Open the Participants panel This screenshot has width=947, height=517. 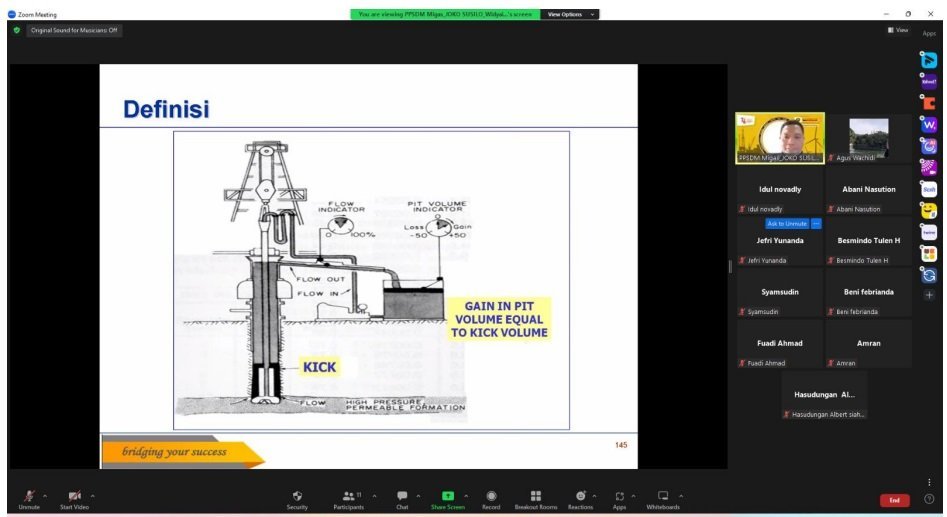pyautogui.click(x=350, y=497)
